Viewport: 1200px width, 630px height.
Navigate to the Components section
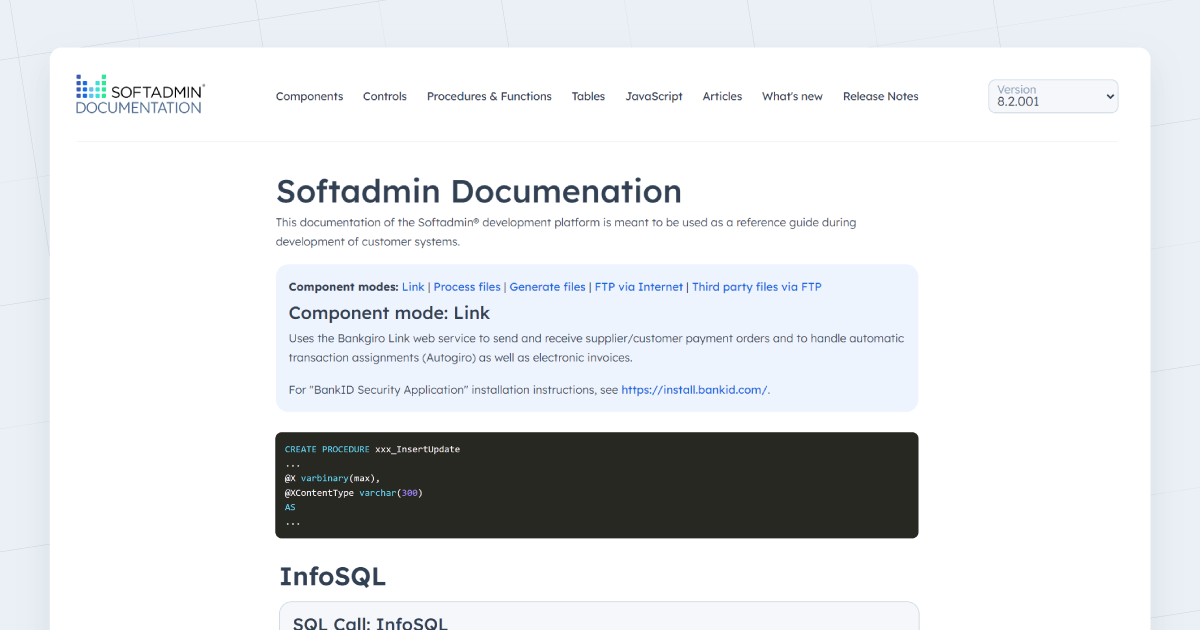tap(309, 96)
